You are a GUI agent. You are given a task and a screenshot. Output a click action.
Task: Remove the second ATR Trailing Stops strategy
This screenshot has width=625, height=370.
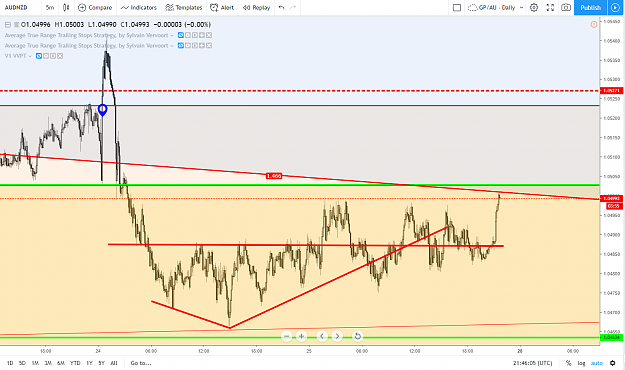[x=209, y=45]
